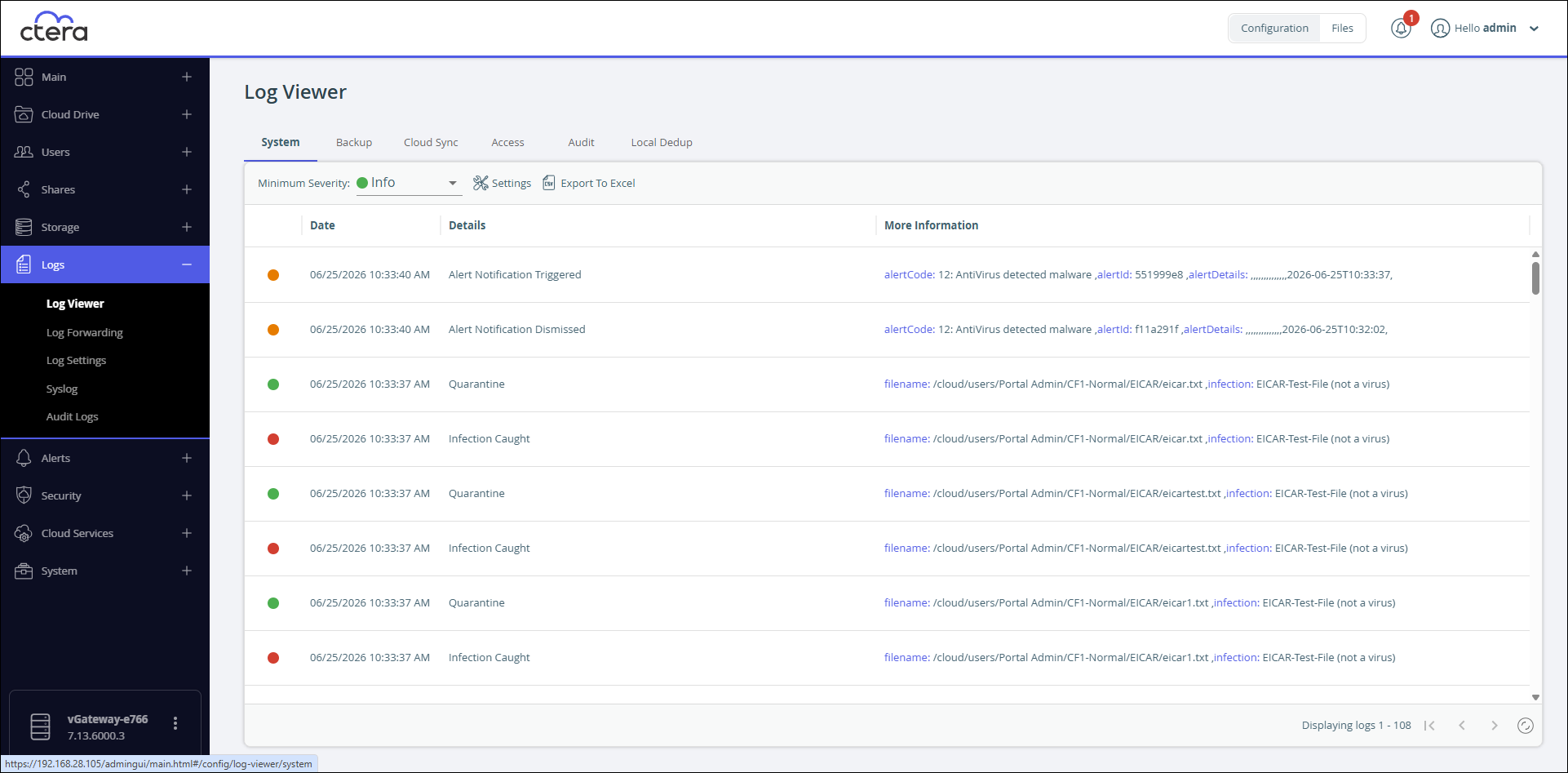Select the Configuration view toggle

pyautogui.click(x=1274, y=28)
